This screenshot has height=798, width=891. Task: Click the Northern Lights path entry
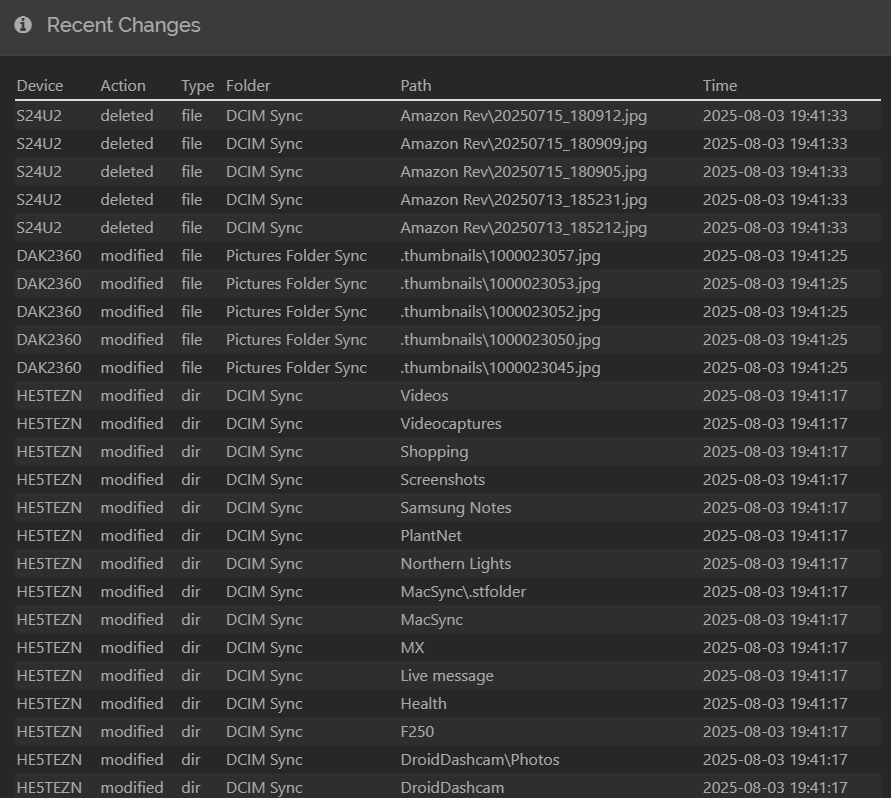click(x=456, y=564)
